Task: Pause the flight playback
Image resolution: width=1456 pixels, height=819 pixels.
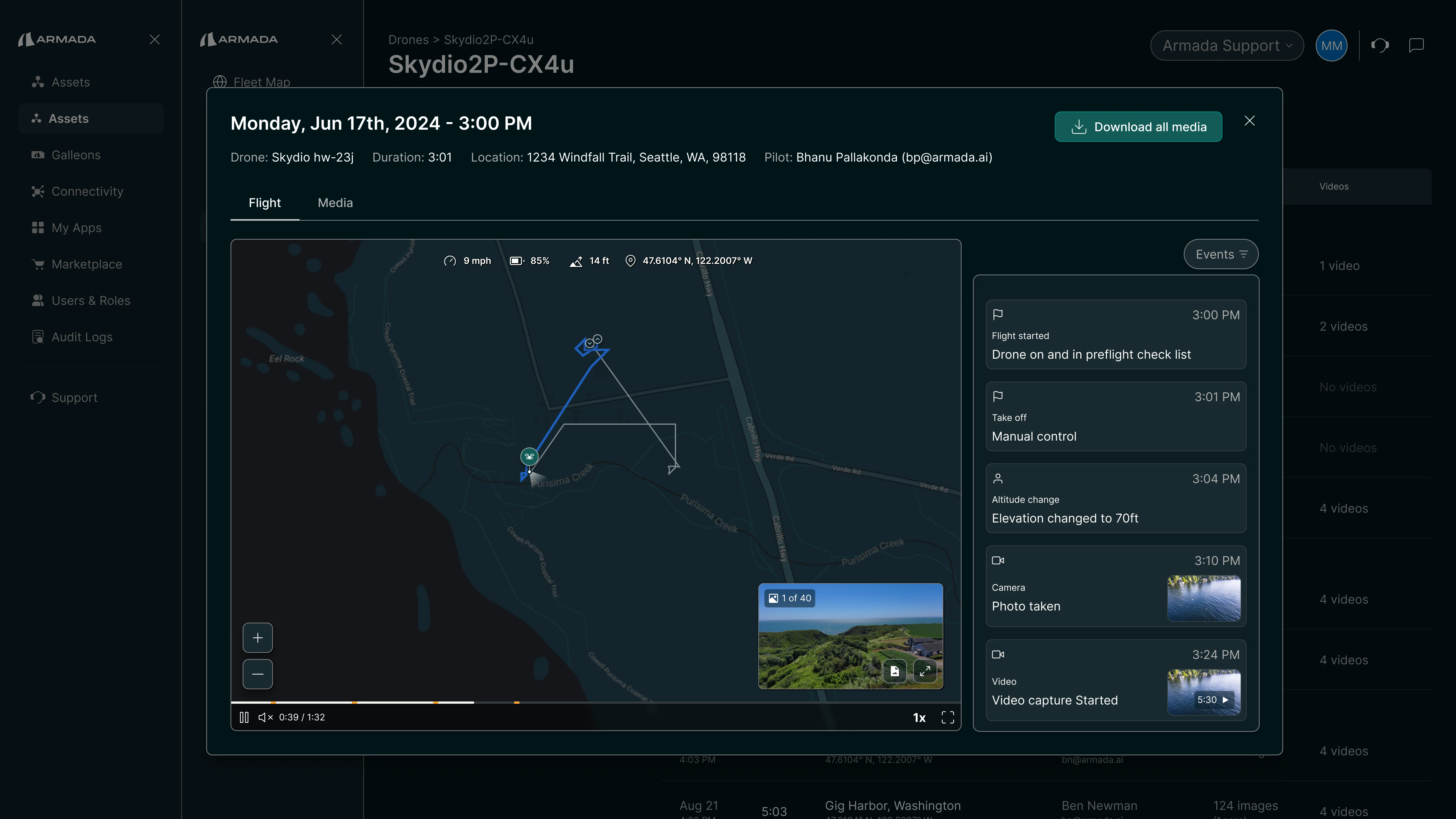Action: [x=244, y=717]
